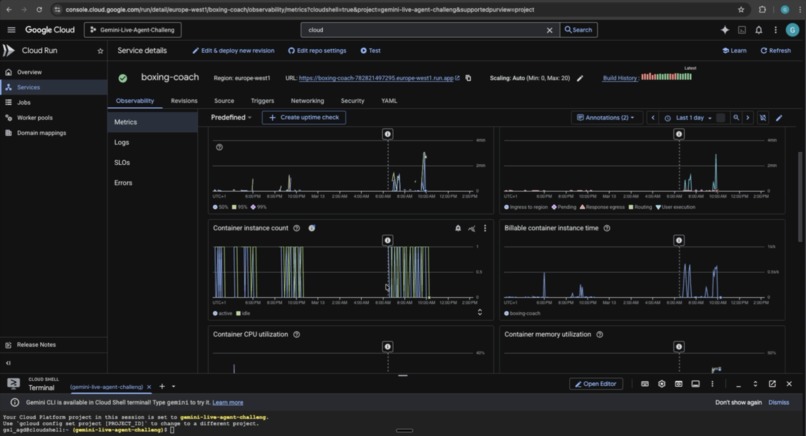The width and height of the screenshot is (806, 436).
Task: Switch to the YAML tab
Action: point(389,101)
